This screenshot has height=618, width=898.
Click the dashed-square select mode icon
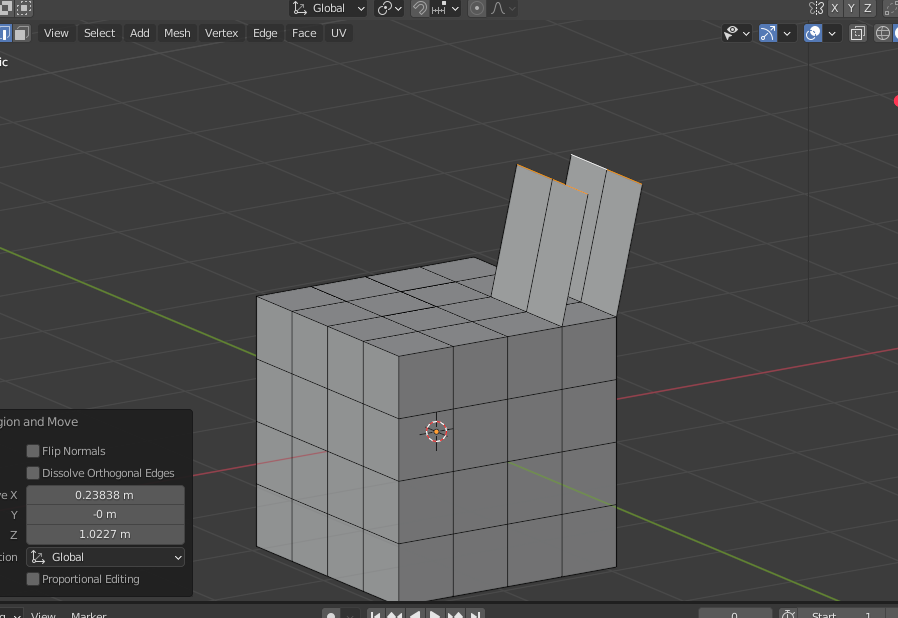tap(24, 7)
